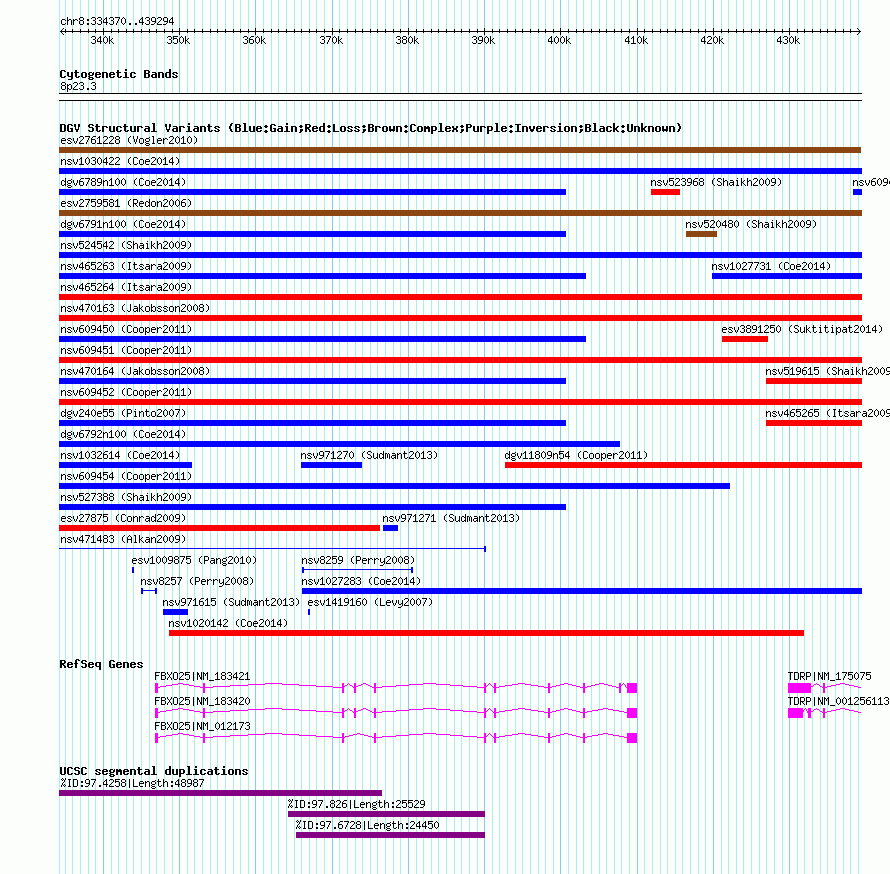Open nsv470164 (Jakobsson2008) variant
The height and width of the screenshot is (874, 890).
click(312, 381)
